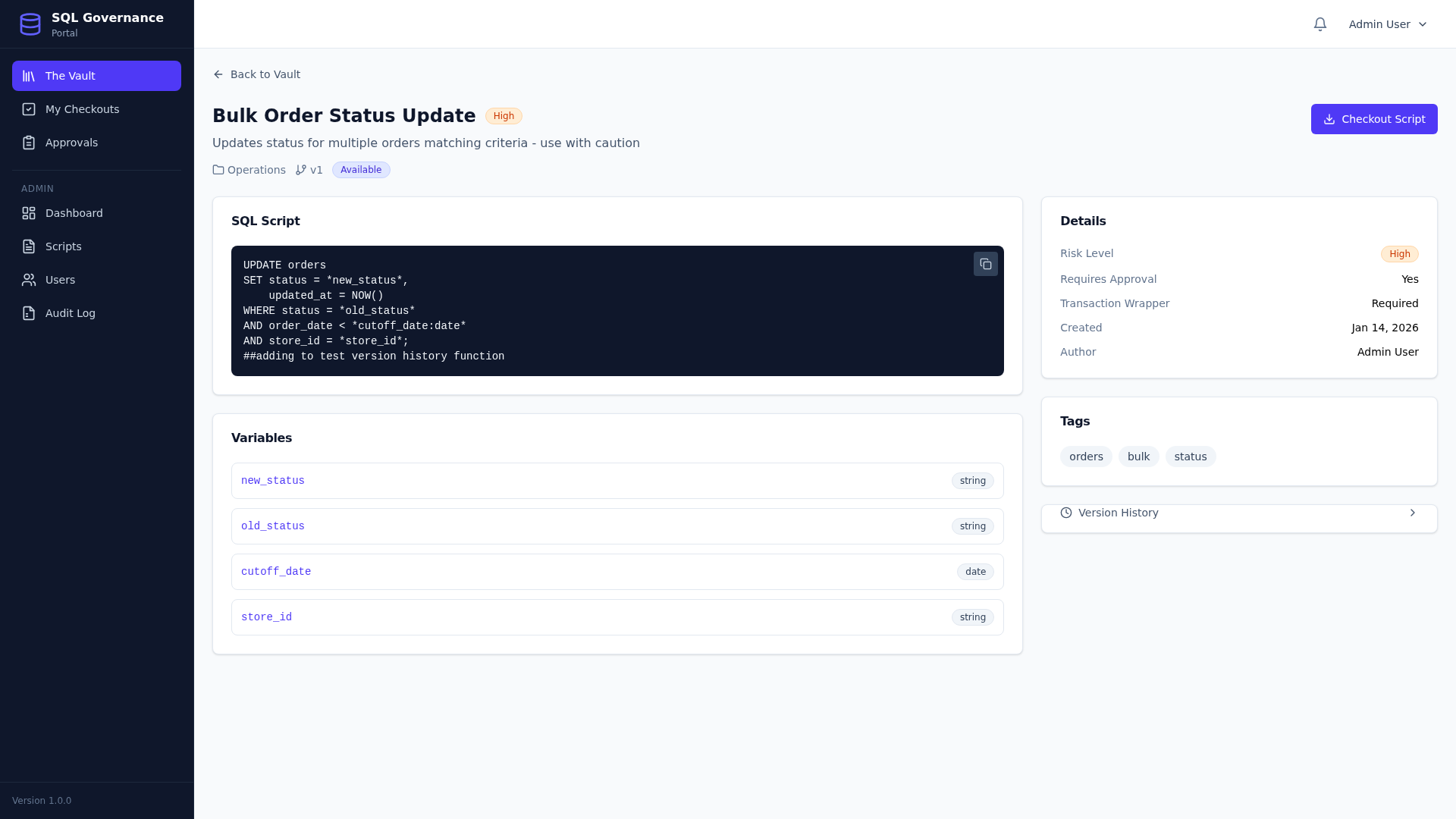This screenshot has width=1456, height=819.
Task: Navigate to Scripts admin page
Action: coord(63,246)
